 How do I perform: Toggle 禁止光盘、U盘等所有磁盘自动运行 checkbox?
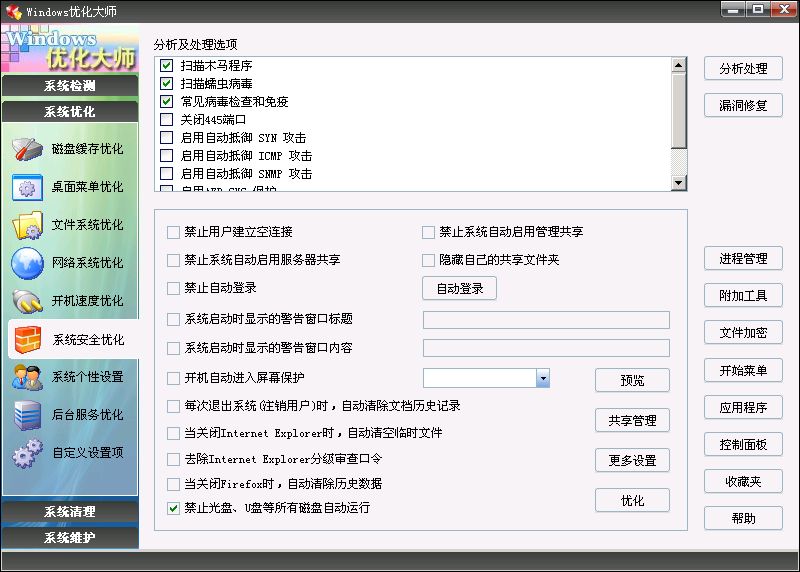click(174, 508)
